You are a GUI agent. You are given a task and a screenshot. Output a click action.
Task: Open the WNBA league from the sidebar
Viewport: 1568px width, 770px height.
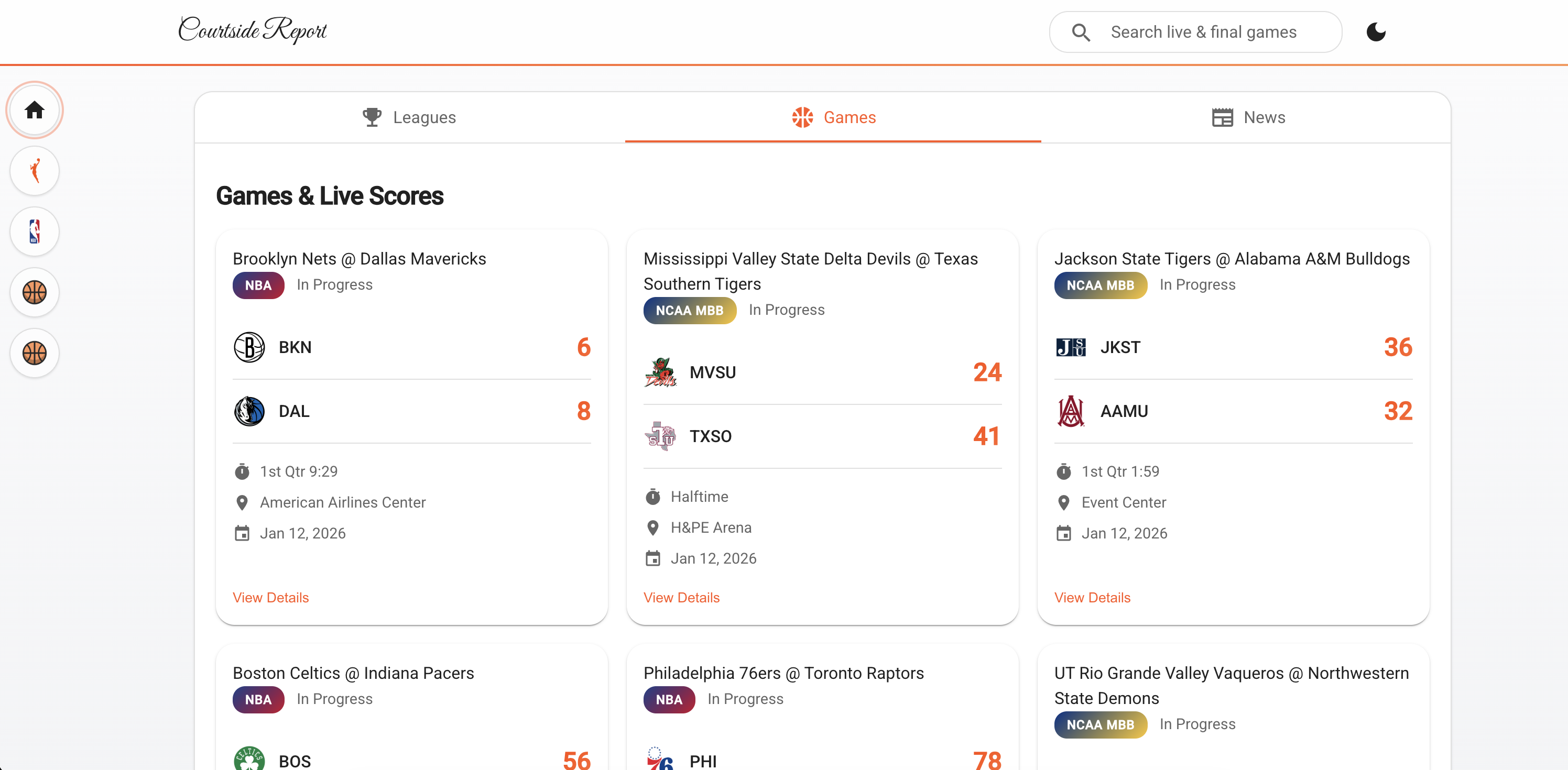click(35, 171)
